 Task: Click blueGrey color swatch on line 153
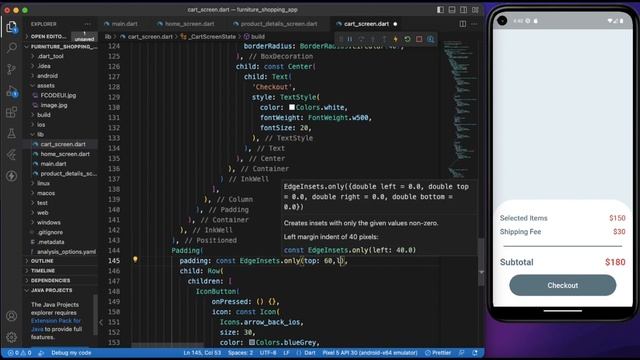click(x=252, y=342)
